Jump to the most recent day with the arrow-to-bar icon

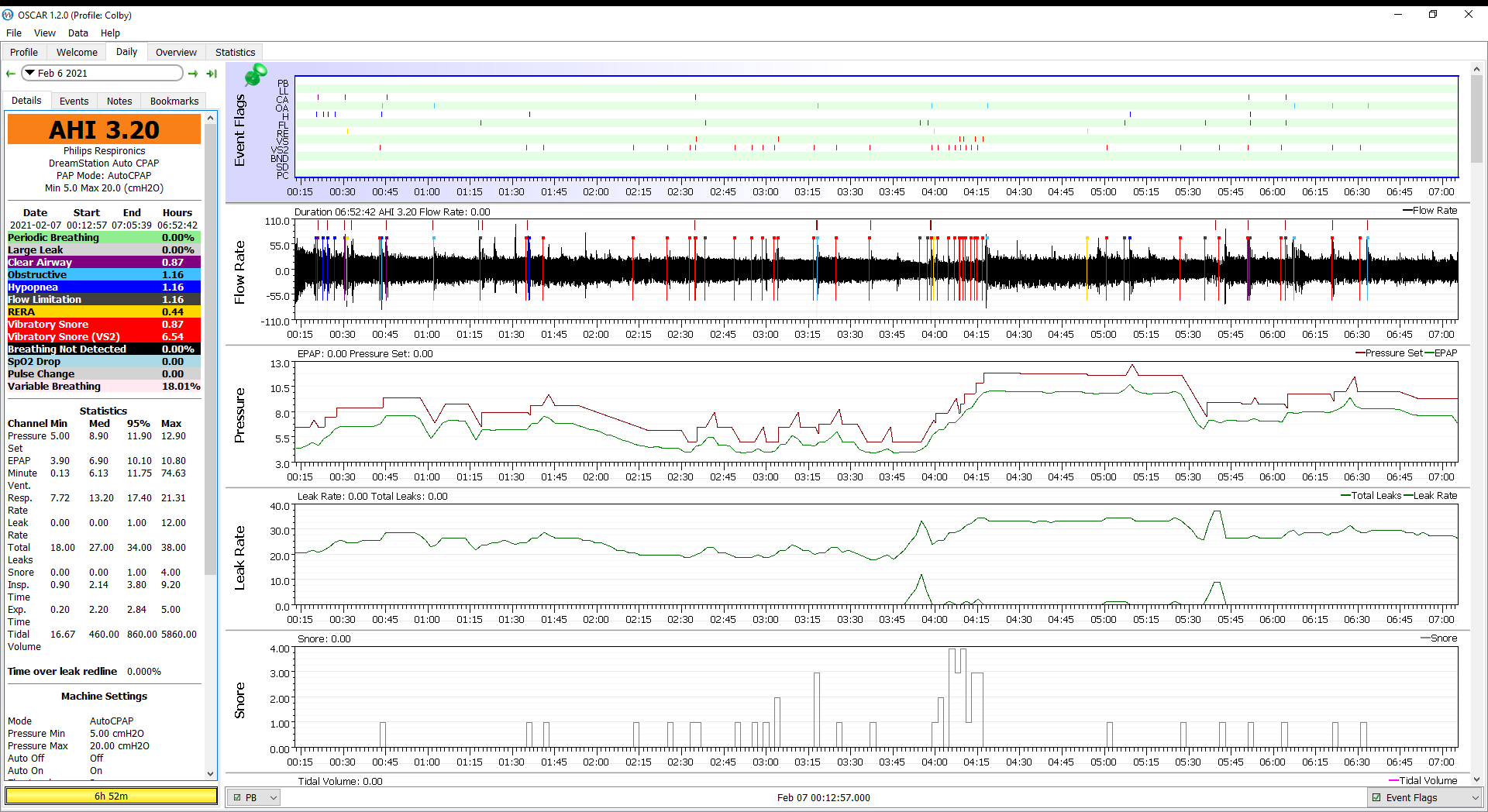[x=212, y=74]
